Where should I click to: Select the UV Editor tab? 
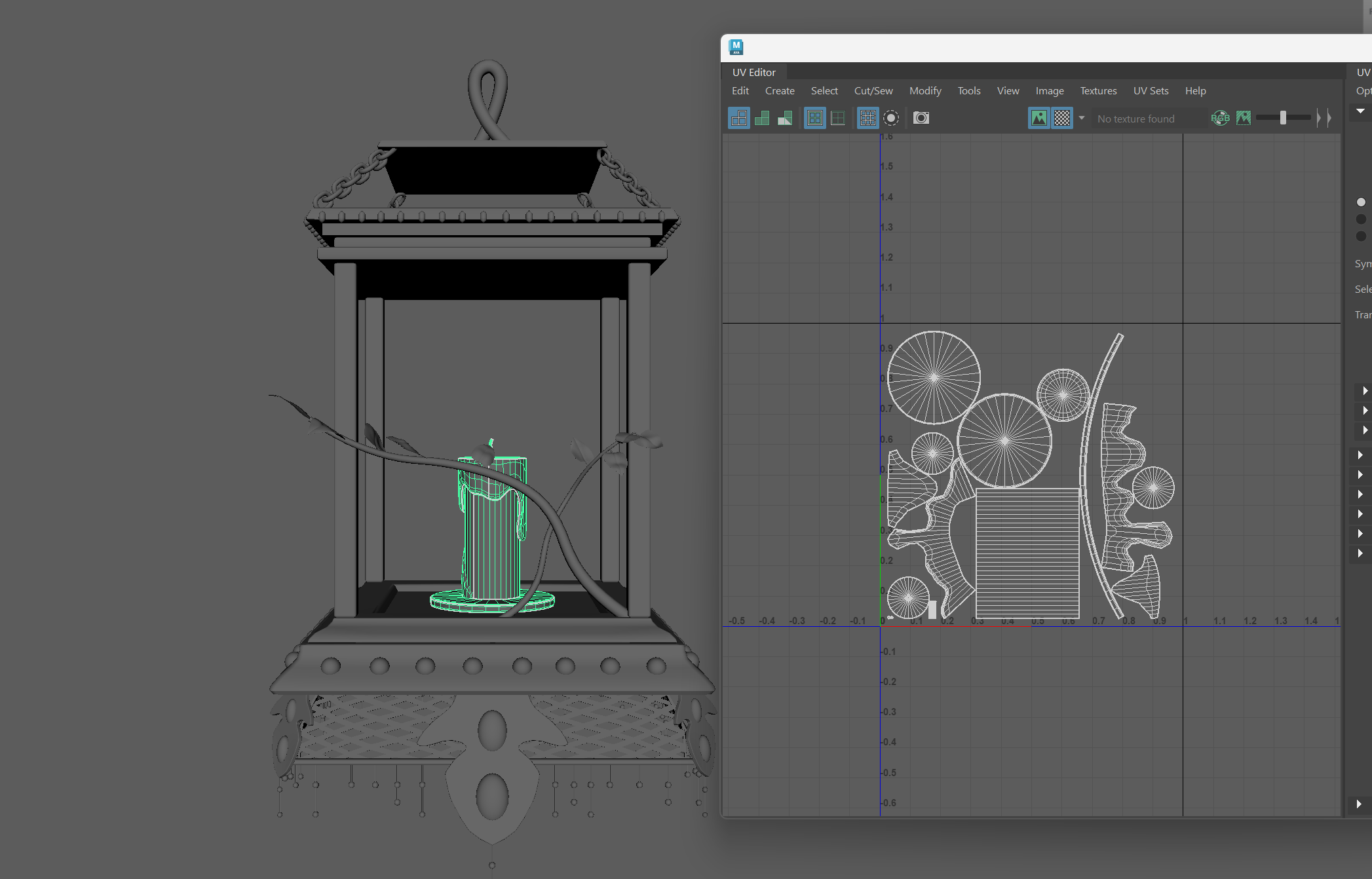(753, 72)
